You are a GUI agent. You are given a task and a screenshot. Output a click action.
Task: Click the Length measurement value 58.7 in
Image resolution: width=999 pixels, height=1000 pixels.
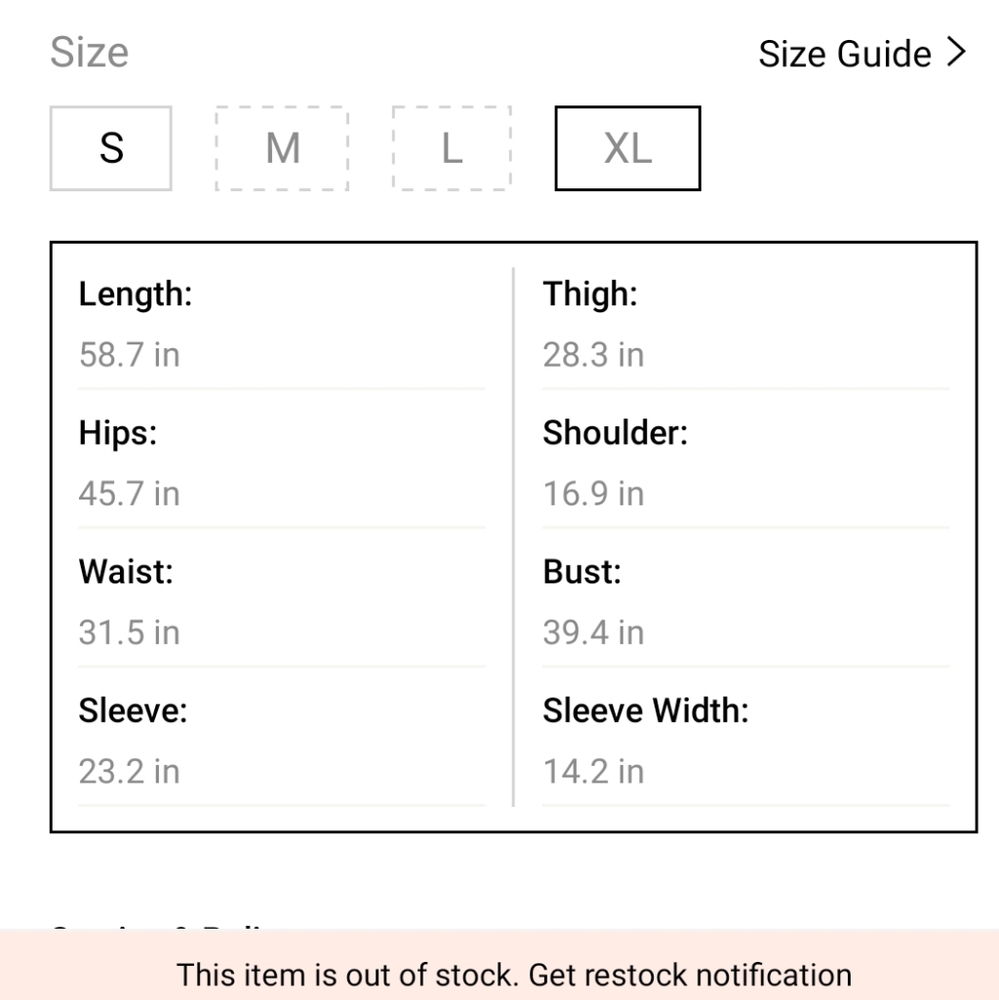[x=130, y=355]
